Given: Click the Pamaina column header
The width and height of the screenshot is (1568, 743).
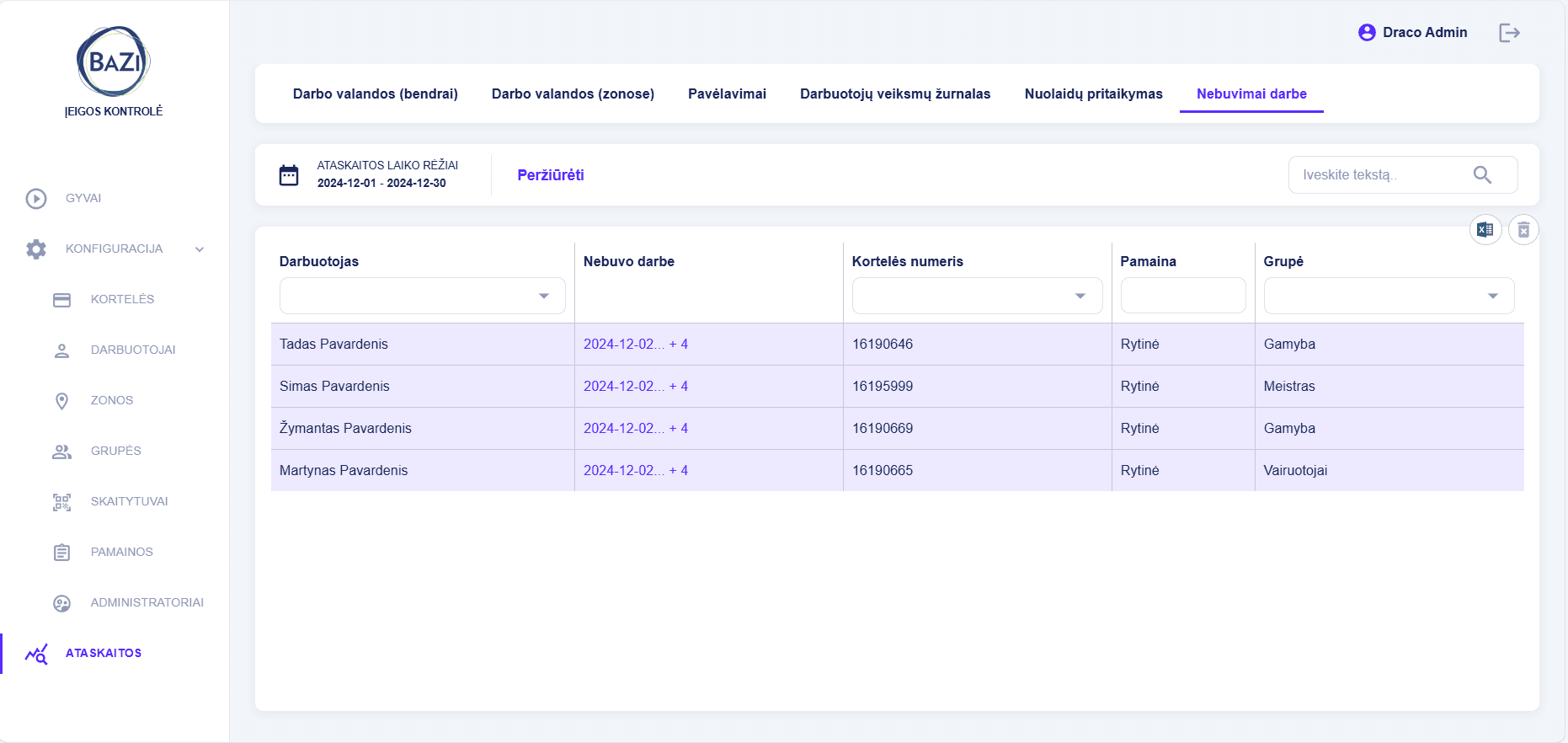Looking at the screenshot, I should 1149,261.
